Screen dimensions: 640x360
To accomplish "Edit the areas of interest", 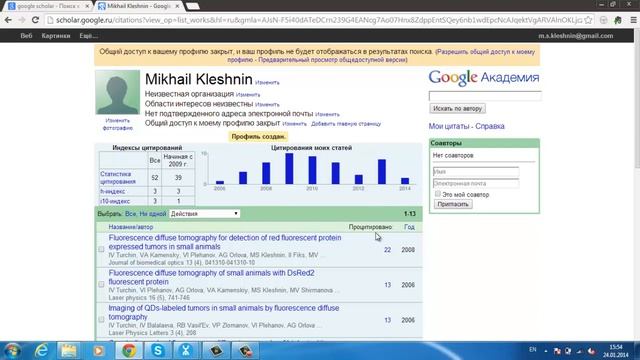I will (x=267, y=104).
